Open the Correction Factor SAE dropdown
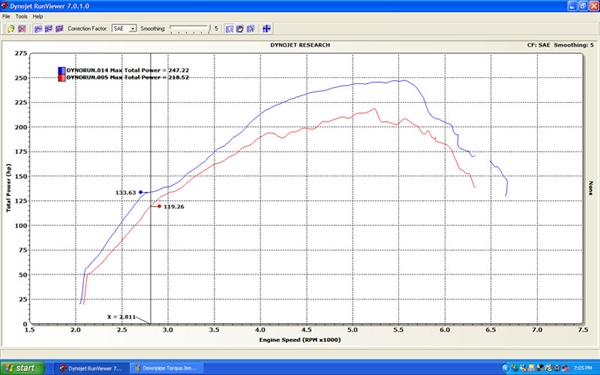The image size is (600, 375). (x=124, y=29)
